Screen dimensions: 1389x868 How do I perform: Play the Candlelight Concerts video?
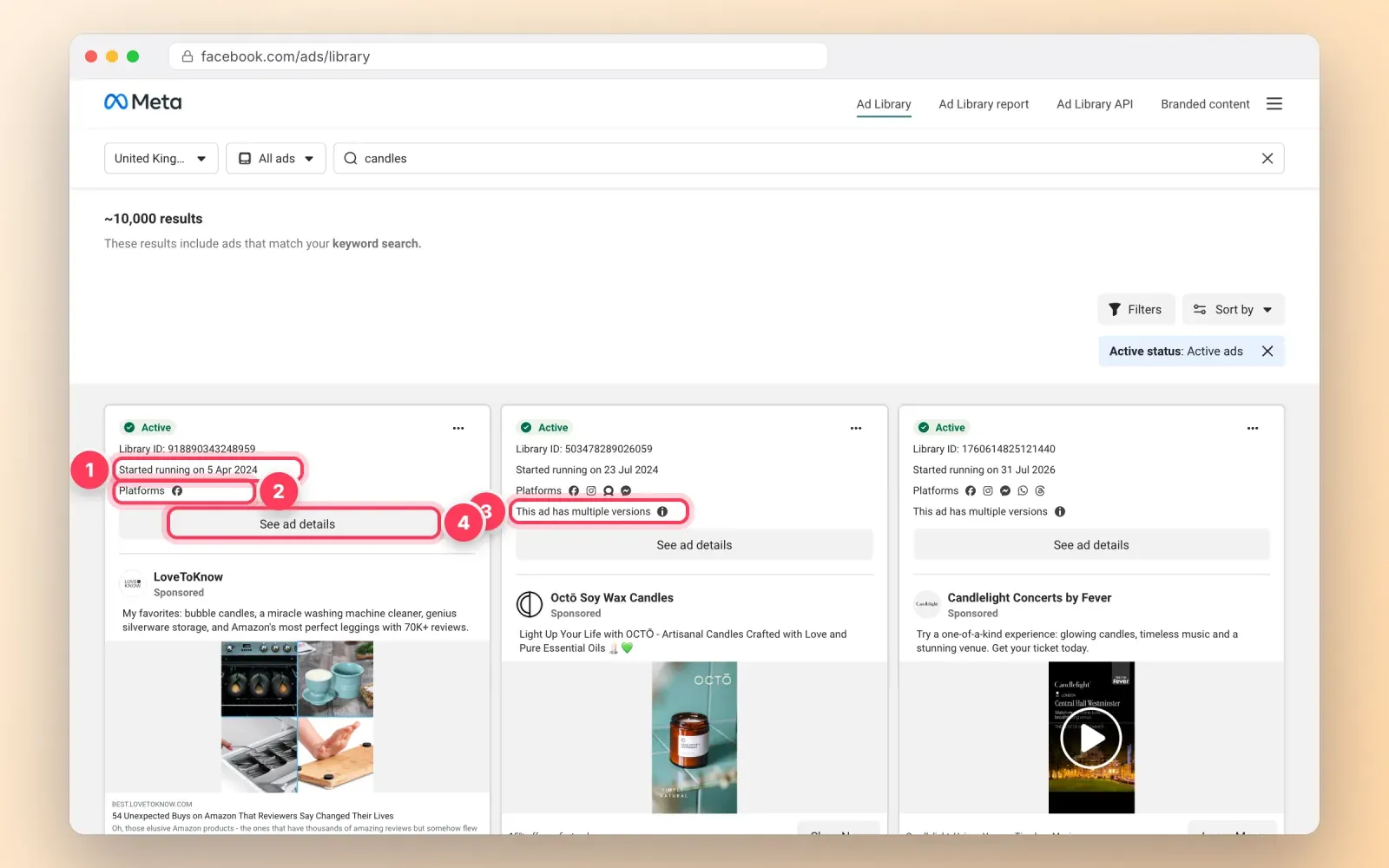click(x=1091, y=739)
